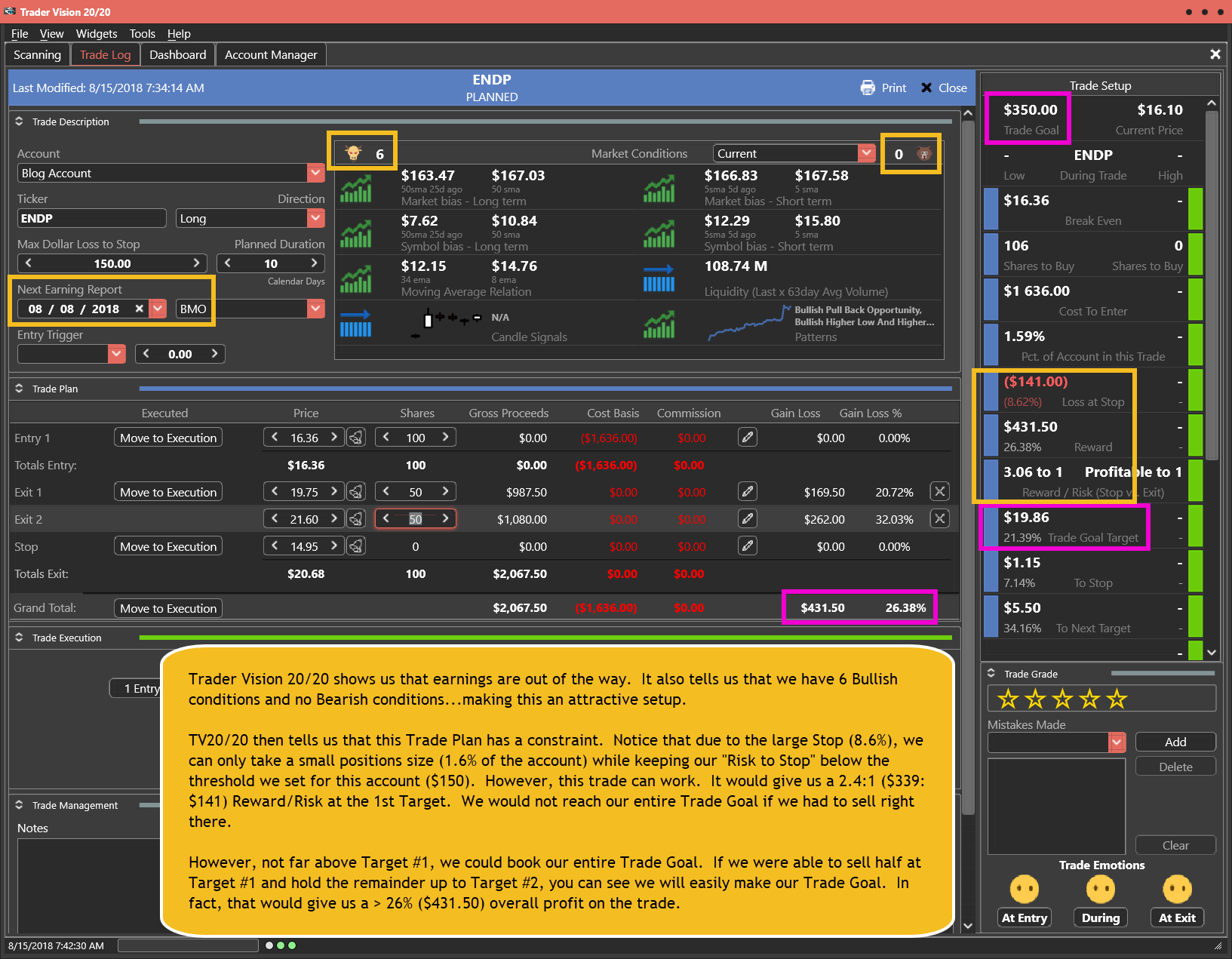Delete the Exit 1 row
This screenshot has width=1232, height=959.
pyautogui.click(x=939, y=492)
